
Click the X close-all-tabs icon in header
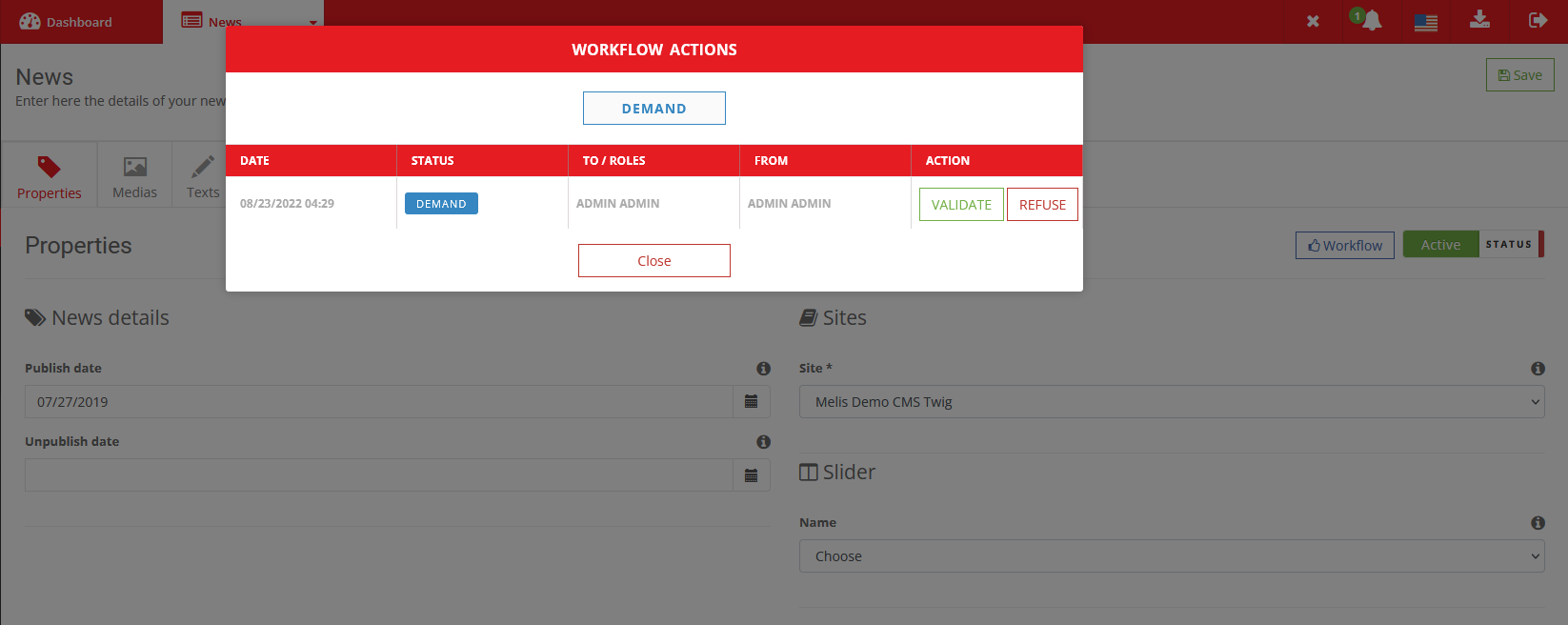(x=1313, y=21)
